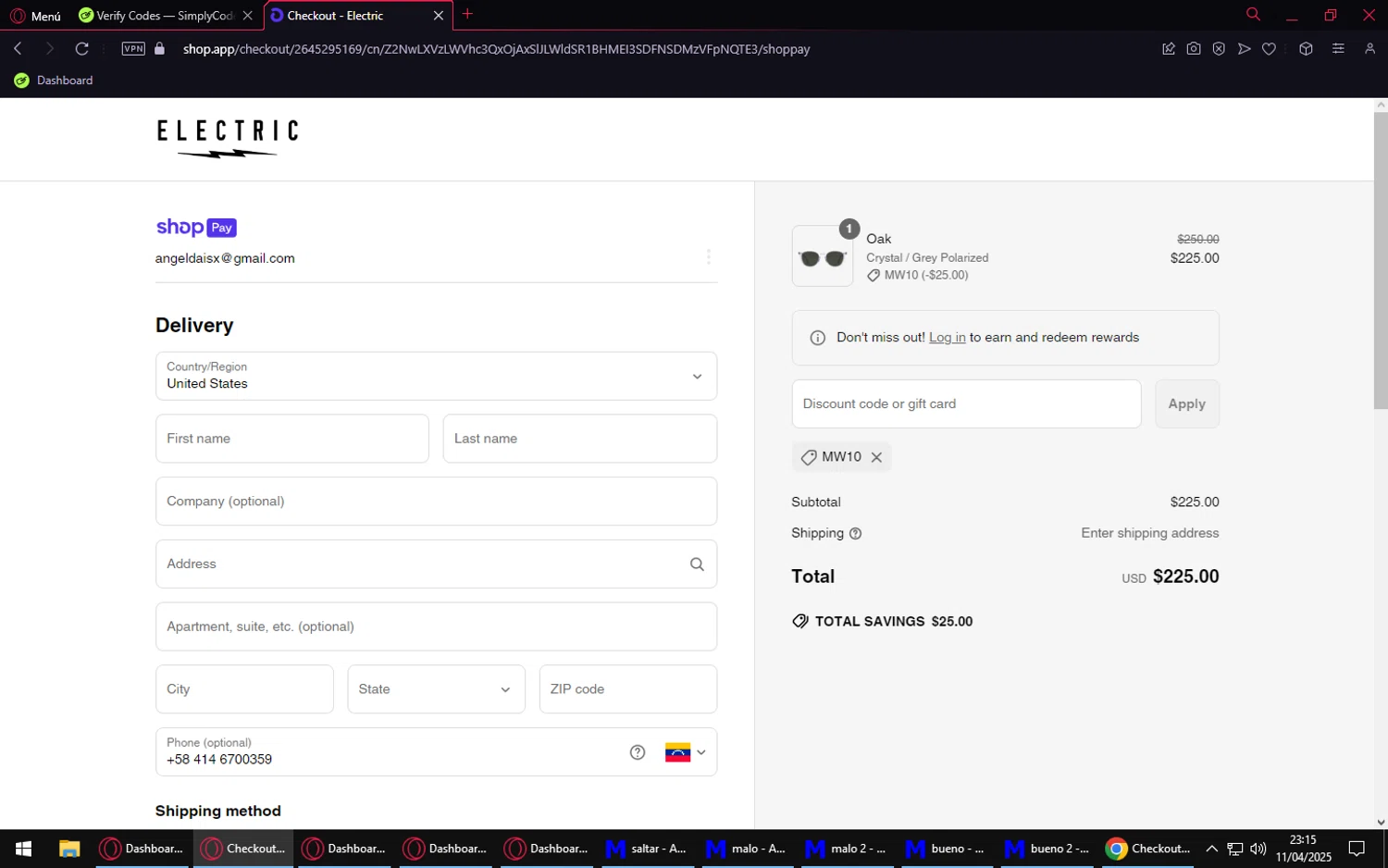Take a snapshot with camera icon
This screenshot has width=1388, height=868.
[x=1194, y=49]
